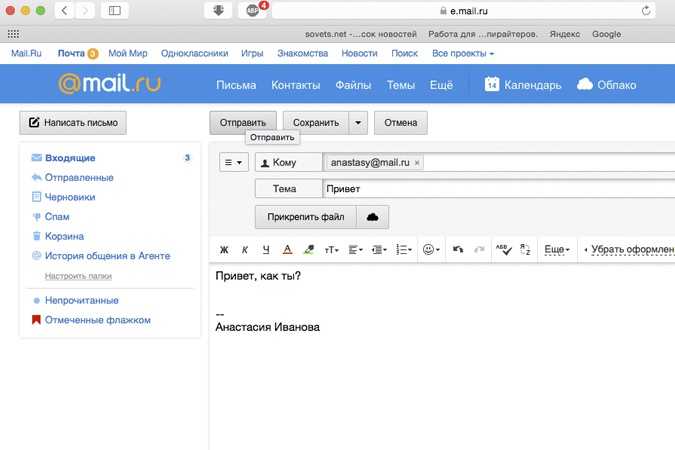Open the text color picker (red A)

coord(287,250)
